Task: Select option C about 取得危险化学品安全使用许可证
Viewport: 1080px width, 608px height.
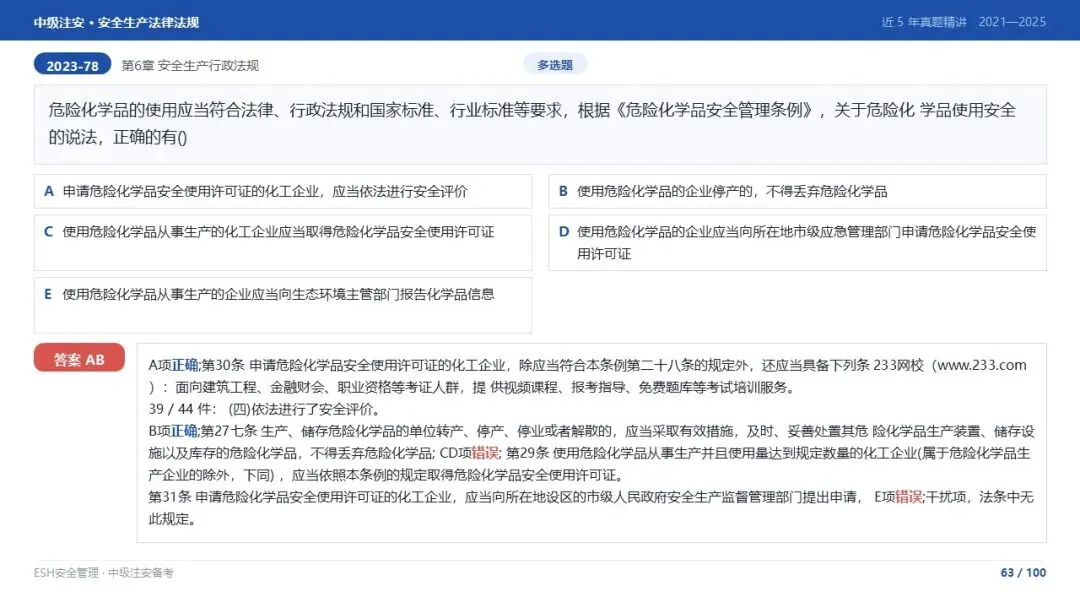Action: [x=283, y=242]
